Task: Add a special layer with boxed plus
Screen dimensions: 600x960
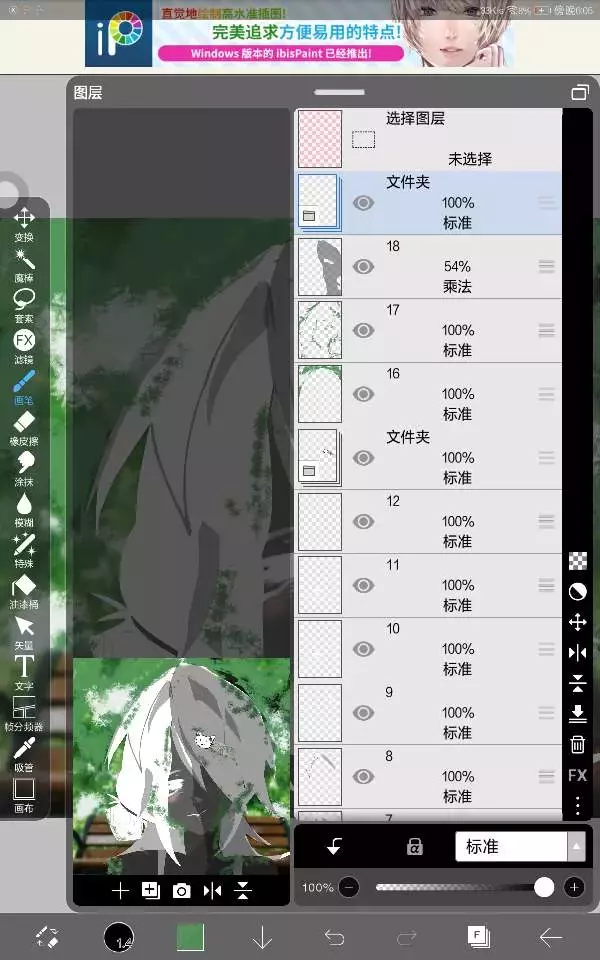Action: click(x=151, y=890)
